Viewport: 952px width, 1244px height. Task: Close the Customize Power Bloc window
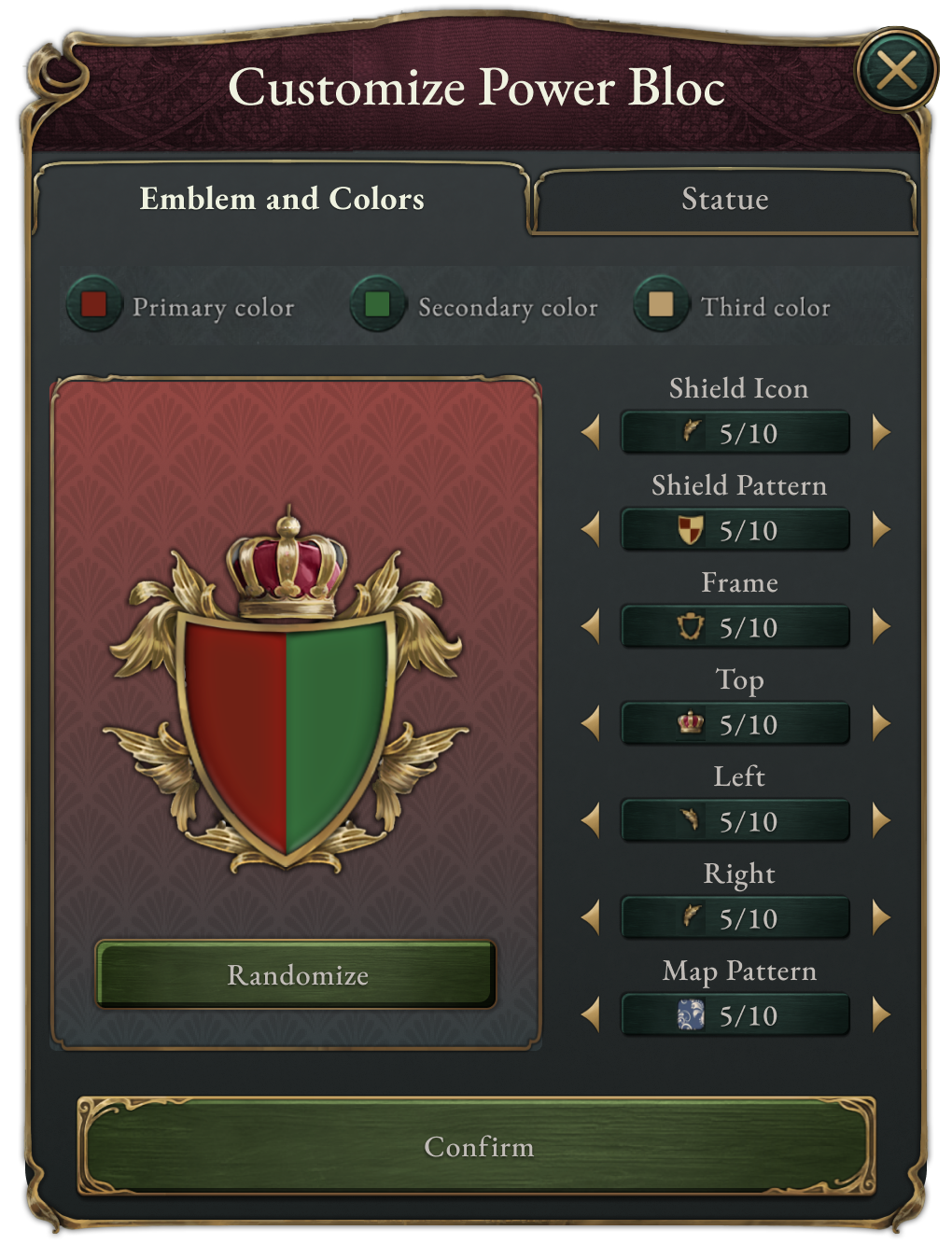click(x=897, y=68)
